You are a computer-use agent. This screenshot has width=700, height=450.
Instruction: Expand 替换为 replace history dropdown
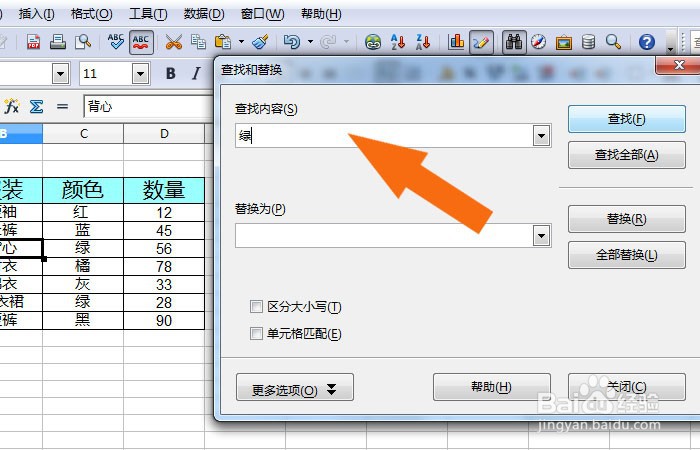541,236
